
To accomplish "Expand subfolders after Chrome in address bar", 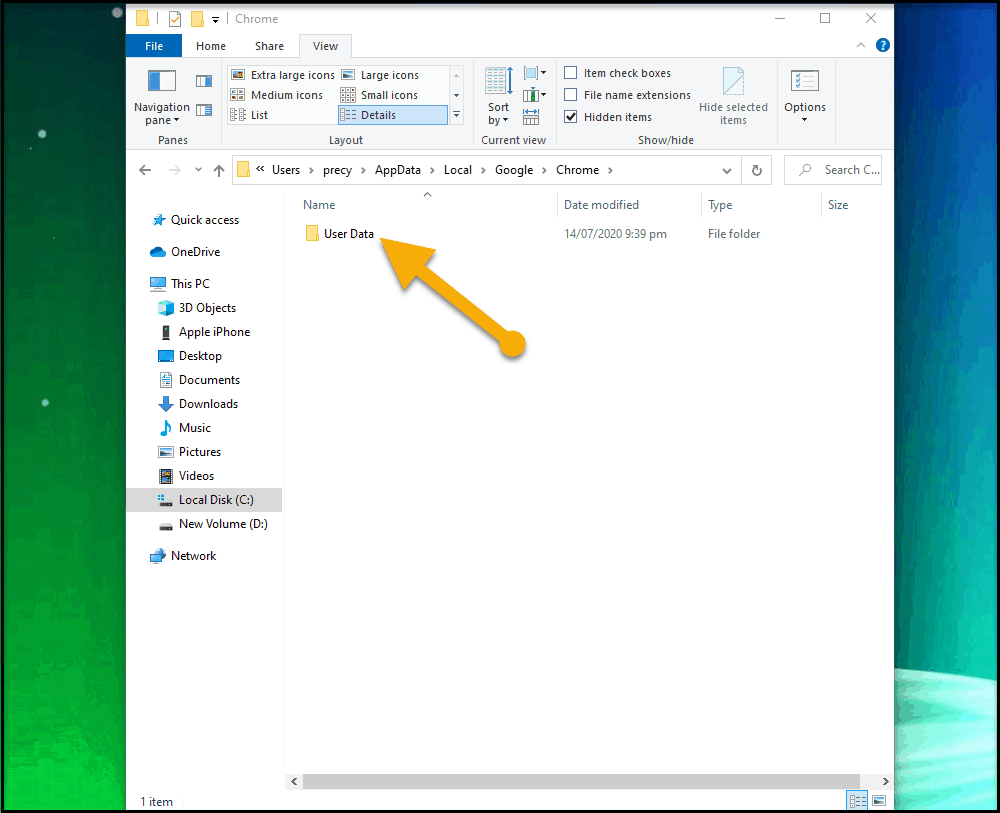I will point(610,170).
